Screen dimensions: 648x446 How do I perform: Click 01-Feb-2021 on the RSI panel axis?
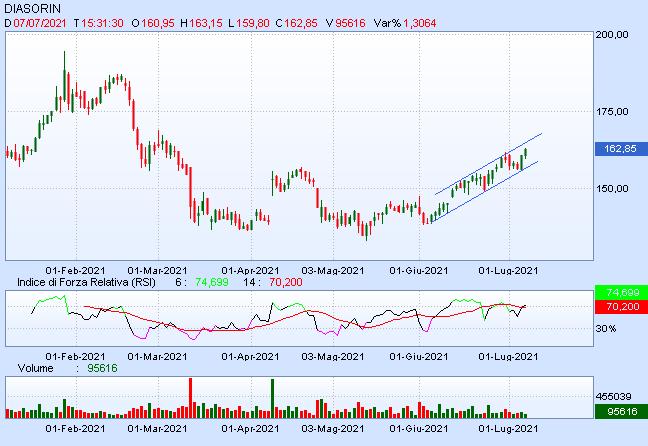tap(75, 357)
